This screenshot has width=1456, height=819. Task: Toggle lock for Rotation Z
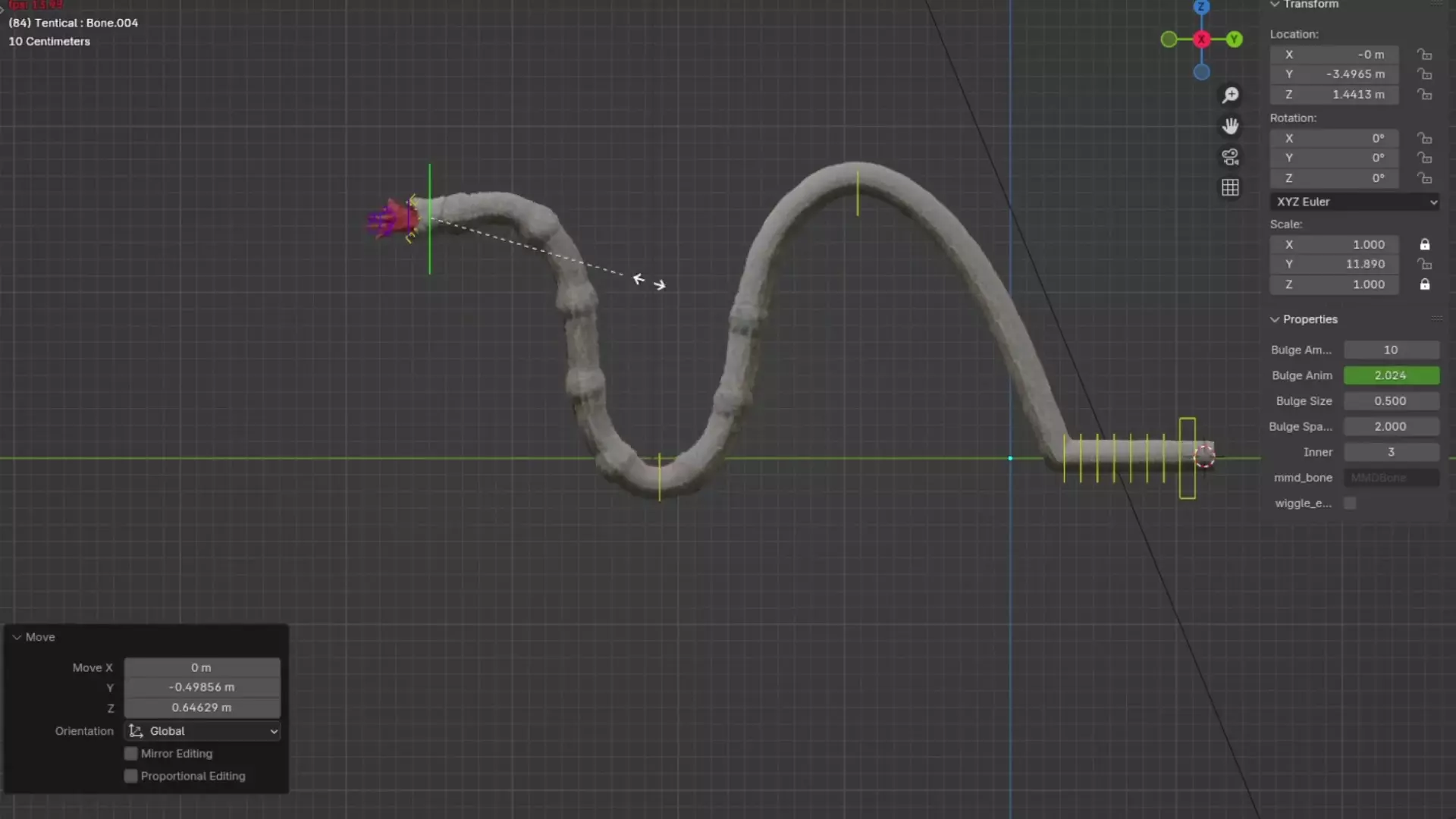pyautogui.click(x=1425, y=178)
